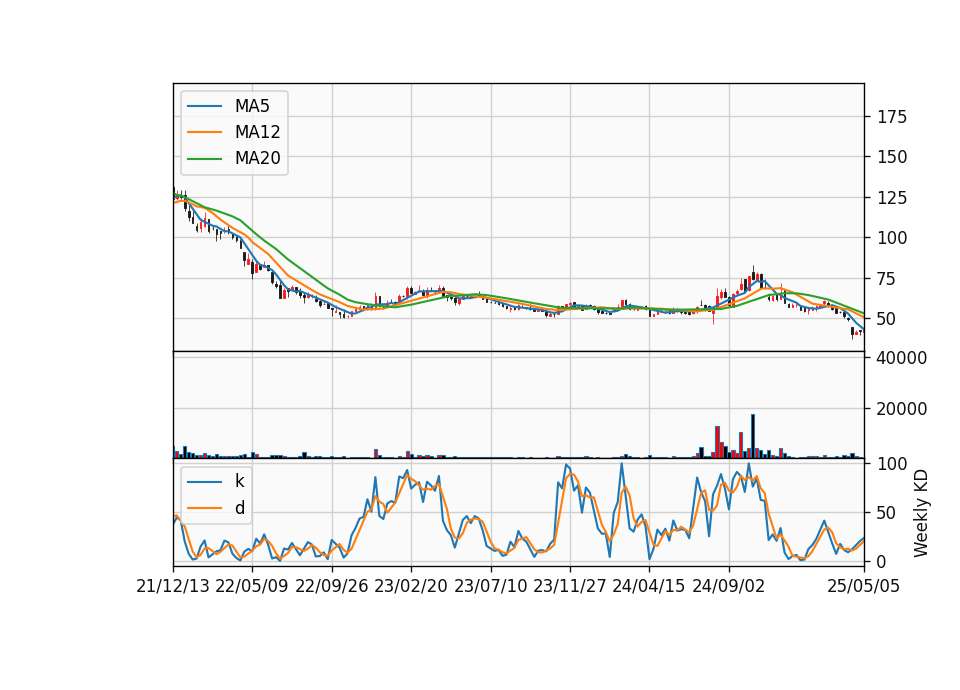
Task: Click the 25/05/05 date axis label
Action: 864,586
